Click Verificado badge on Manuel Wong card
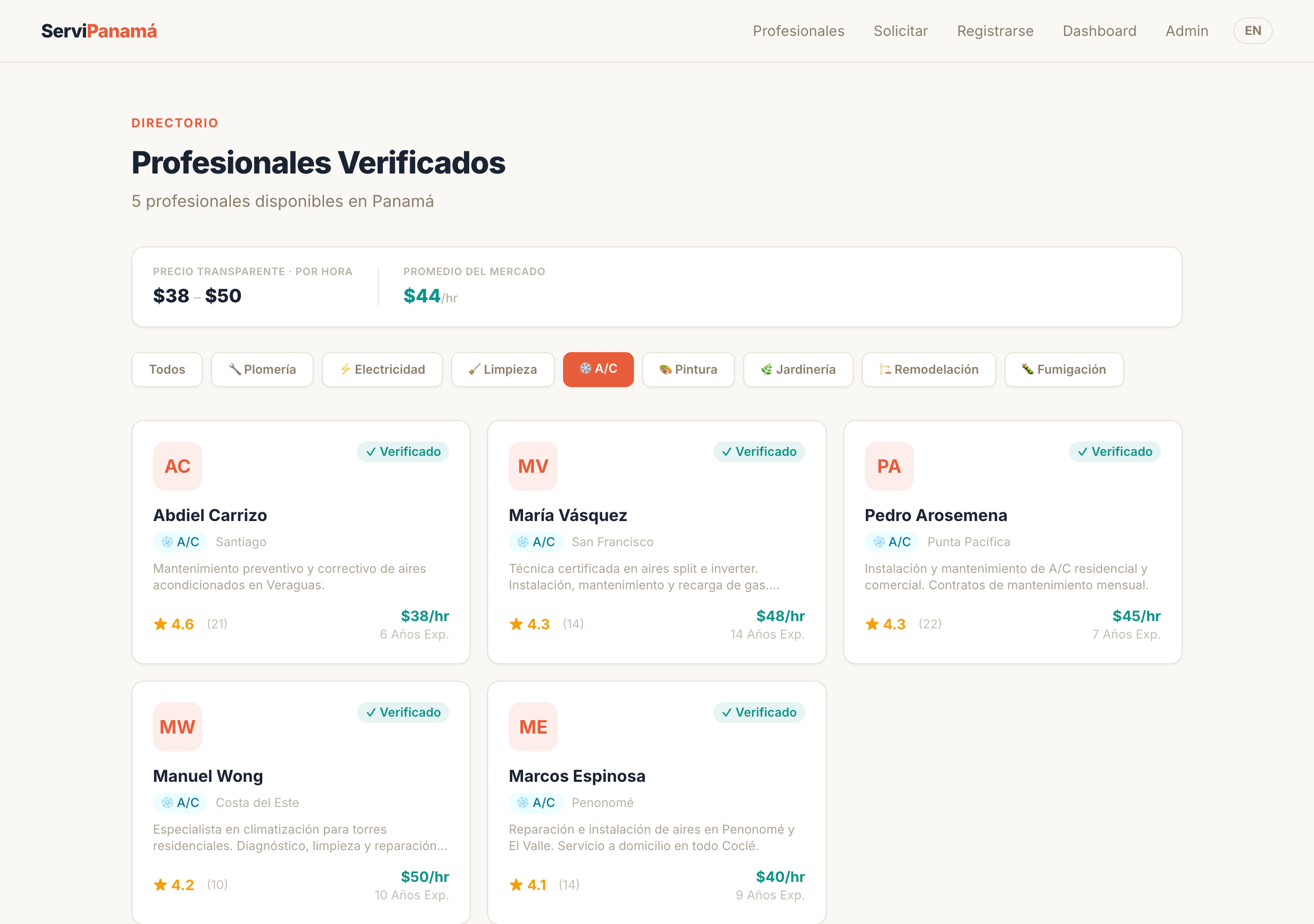The height and width of the screenshot is (924, 1314). click(x=403, y=712)
